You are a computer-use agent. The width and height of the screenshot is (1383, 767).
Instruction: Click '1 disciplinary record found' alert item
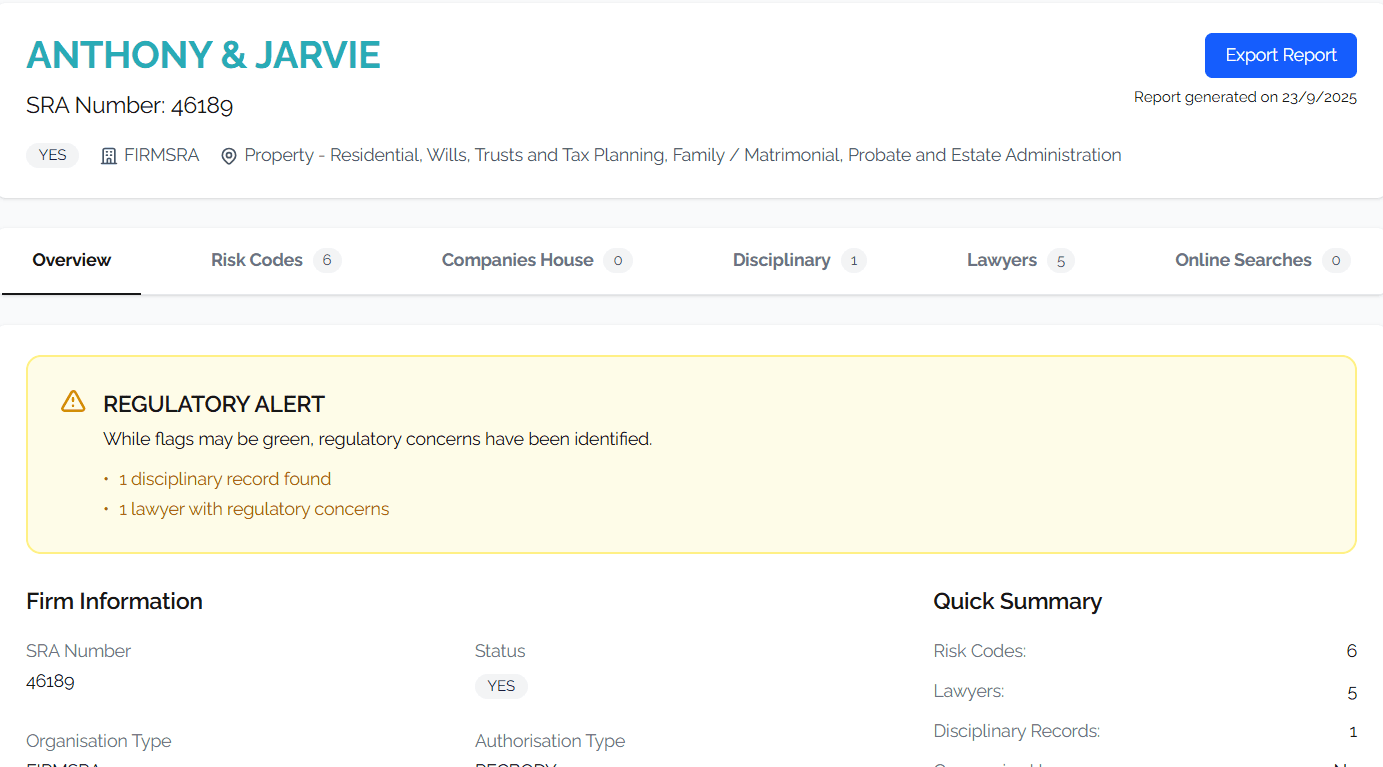(225, 479)
